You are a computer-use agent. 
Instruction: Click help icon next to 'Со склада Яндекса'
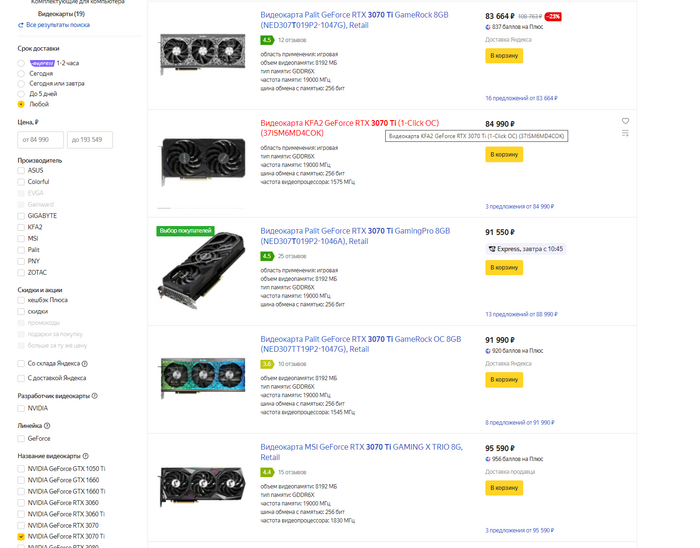[84, 364]
